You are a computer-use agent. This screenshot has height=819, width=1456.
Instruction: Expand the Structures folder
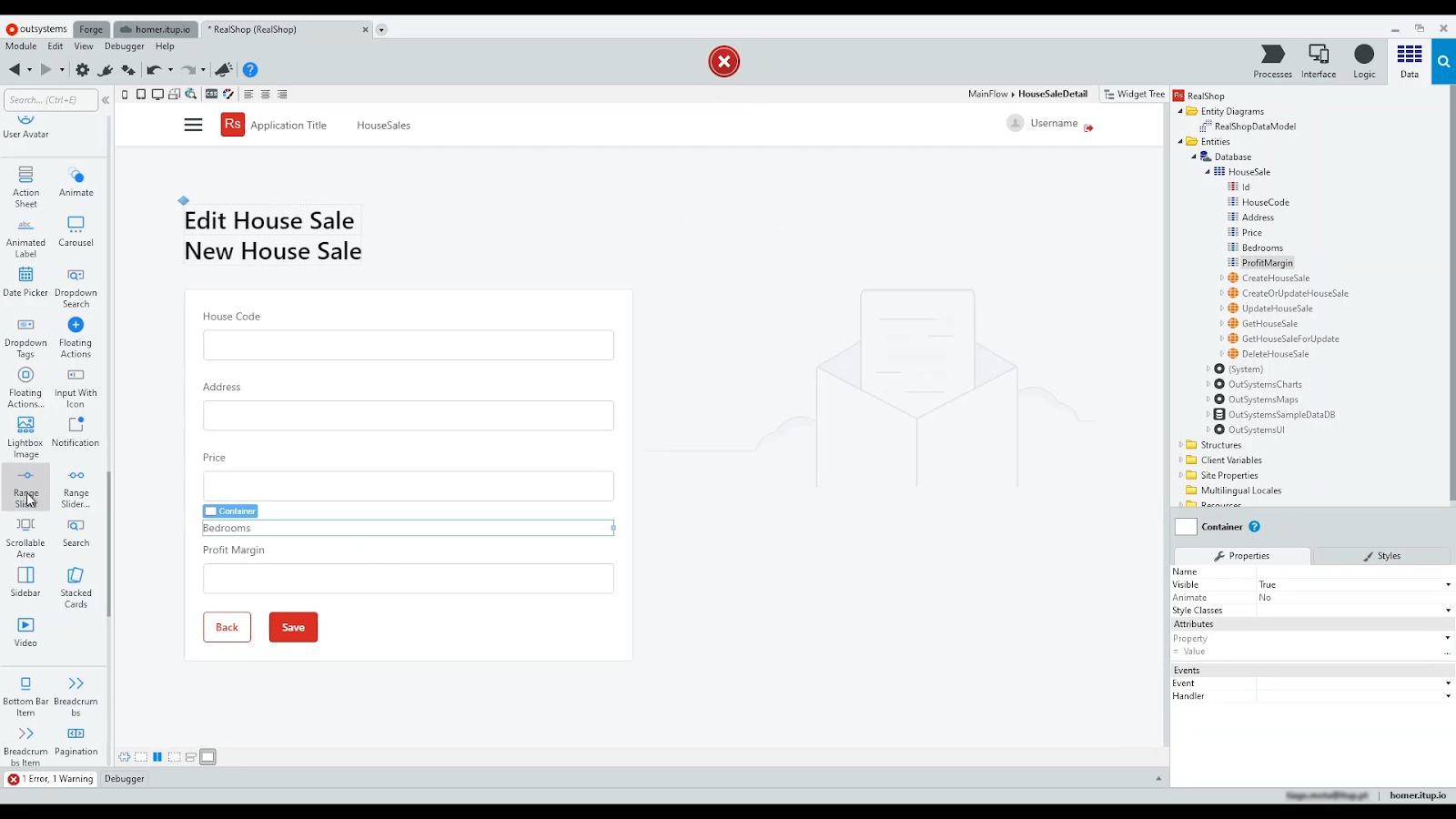point(1182,445)
